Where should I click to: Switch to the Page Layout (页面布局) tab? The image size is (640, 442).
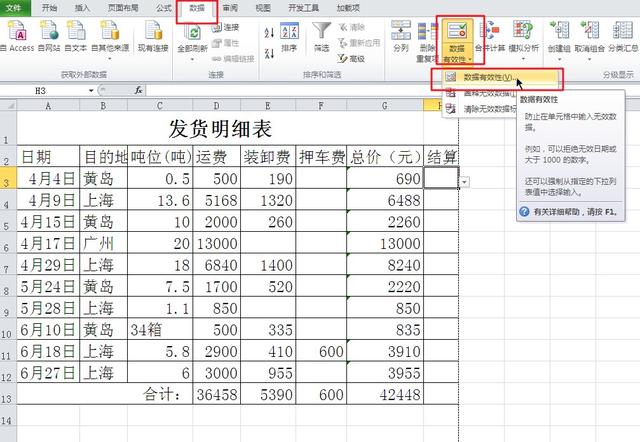(x=123, y=8)
